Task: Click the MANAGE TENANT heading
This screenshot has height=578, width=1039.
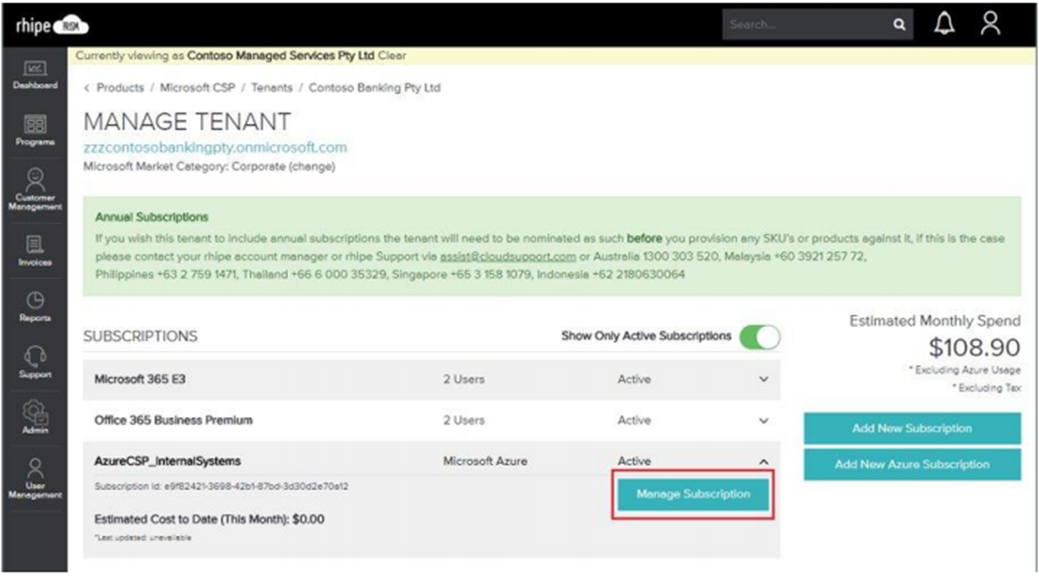Action: coord(187,122)
